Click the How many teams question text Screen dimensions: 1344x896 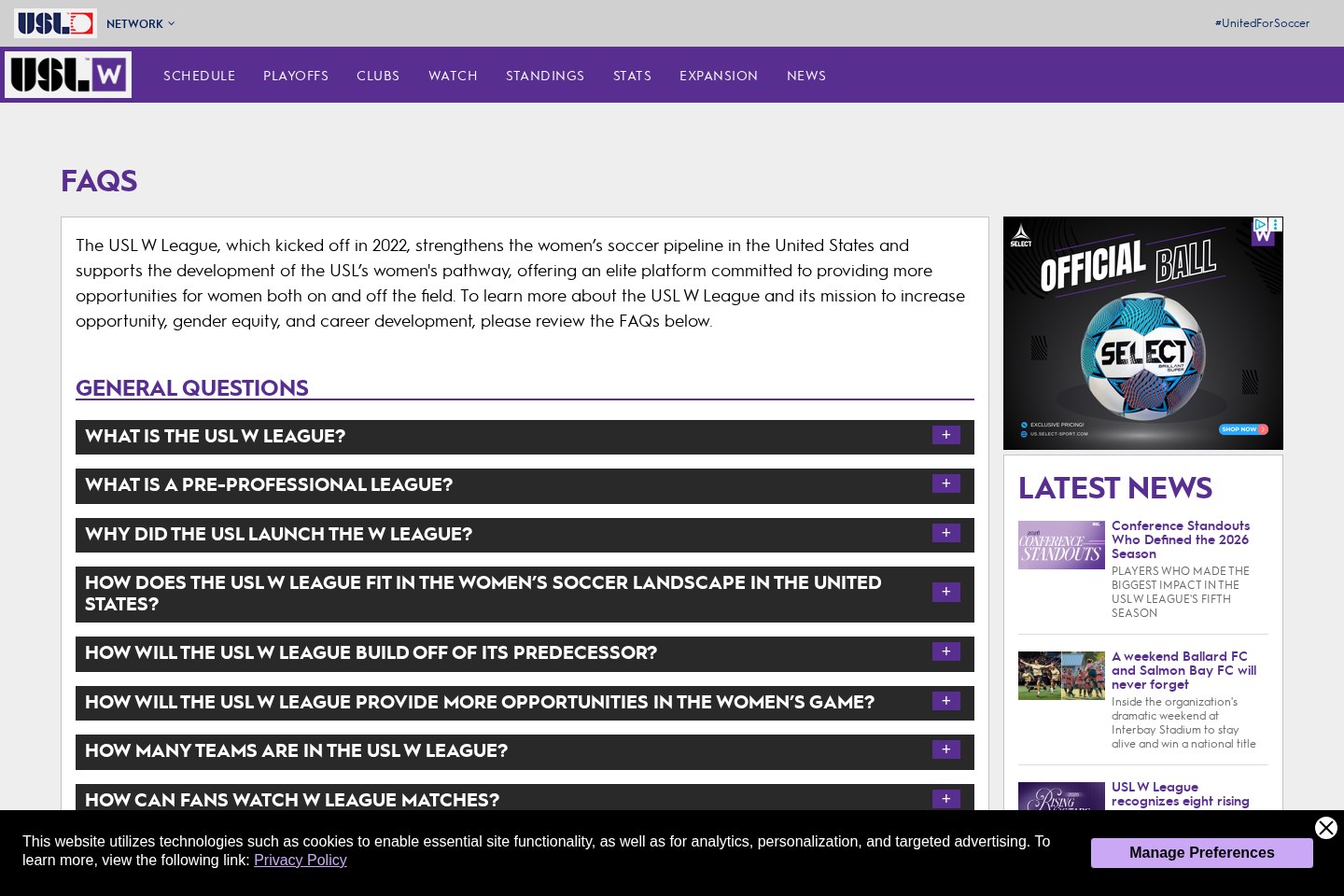[296, 750]
